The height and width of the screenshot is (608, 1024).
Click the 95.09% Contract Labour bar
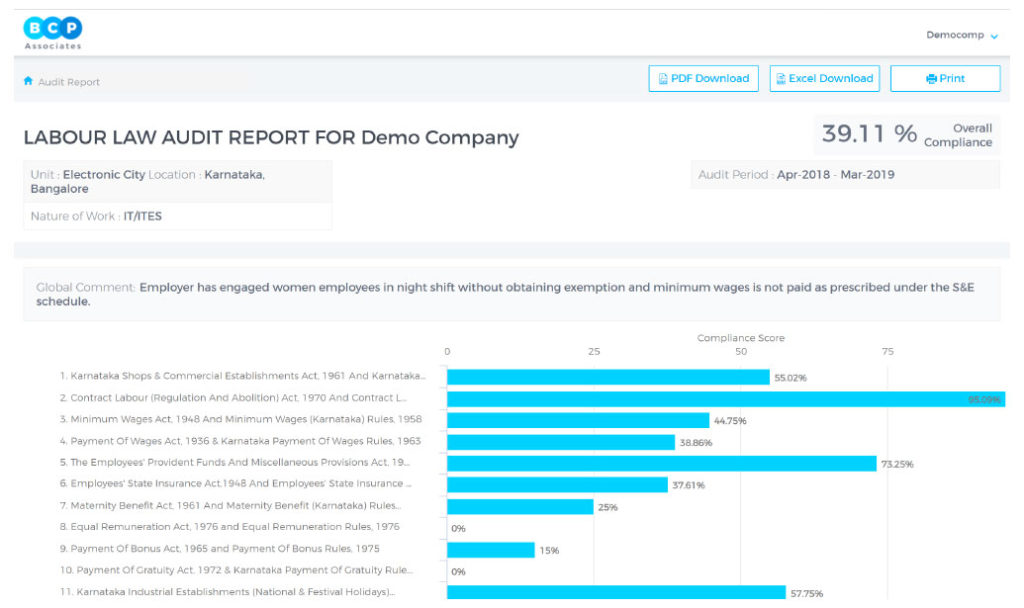(x=726, y=398)
